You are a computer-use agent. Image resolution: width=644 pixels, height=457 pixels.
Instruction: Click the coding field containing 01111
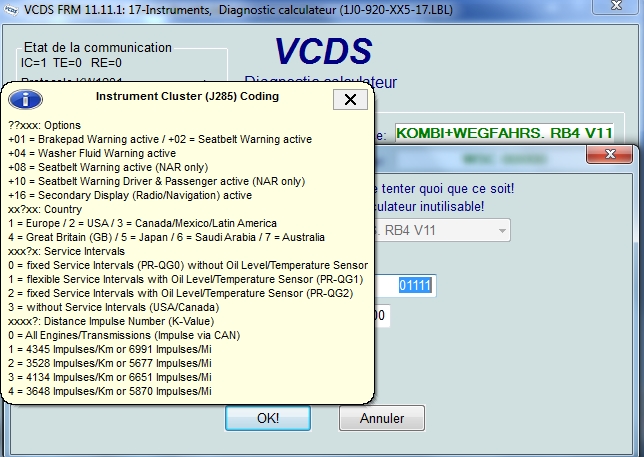point(405,286)
